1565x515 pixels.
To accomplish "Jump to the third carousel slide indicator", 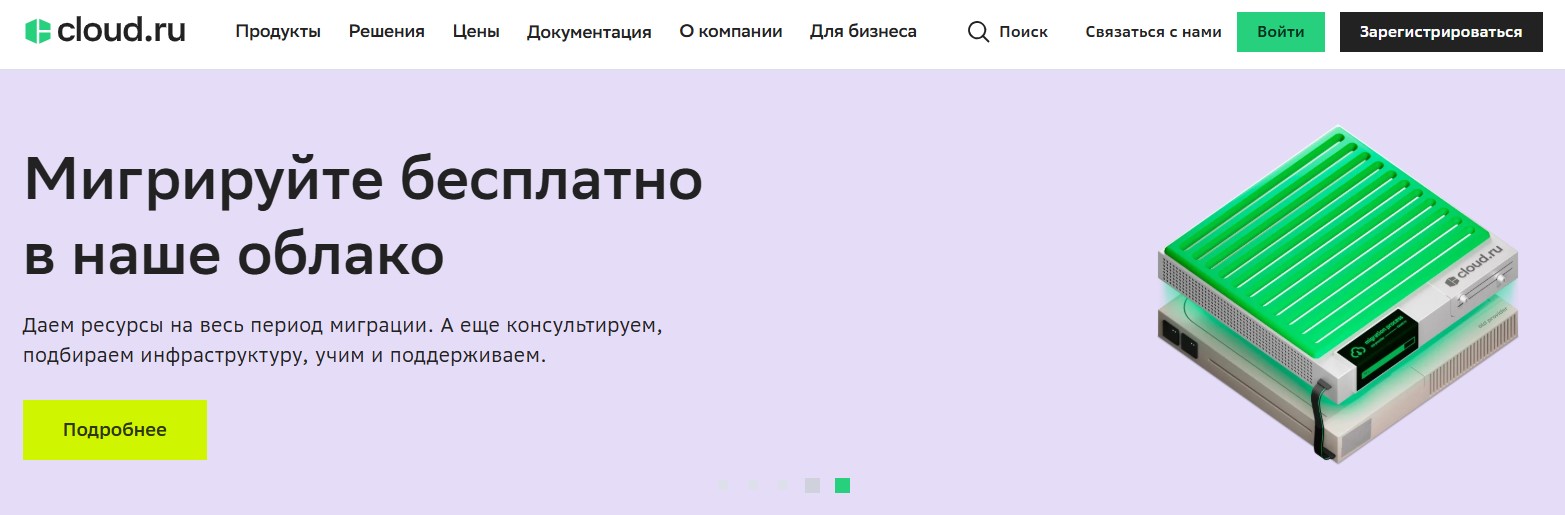I will click(783, 486).
